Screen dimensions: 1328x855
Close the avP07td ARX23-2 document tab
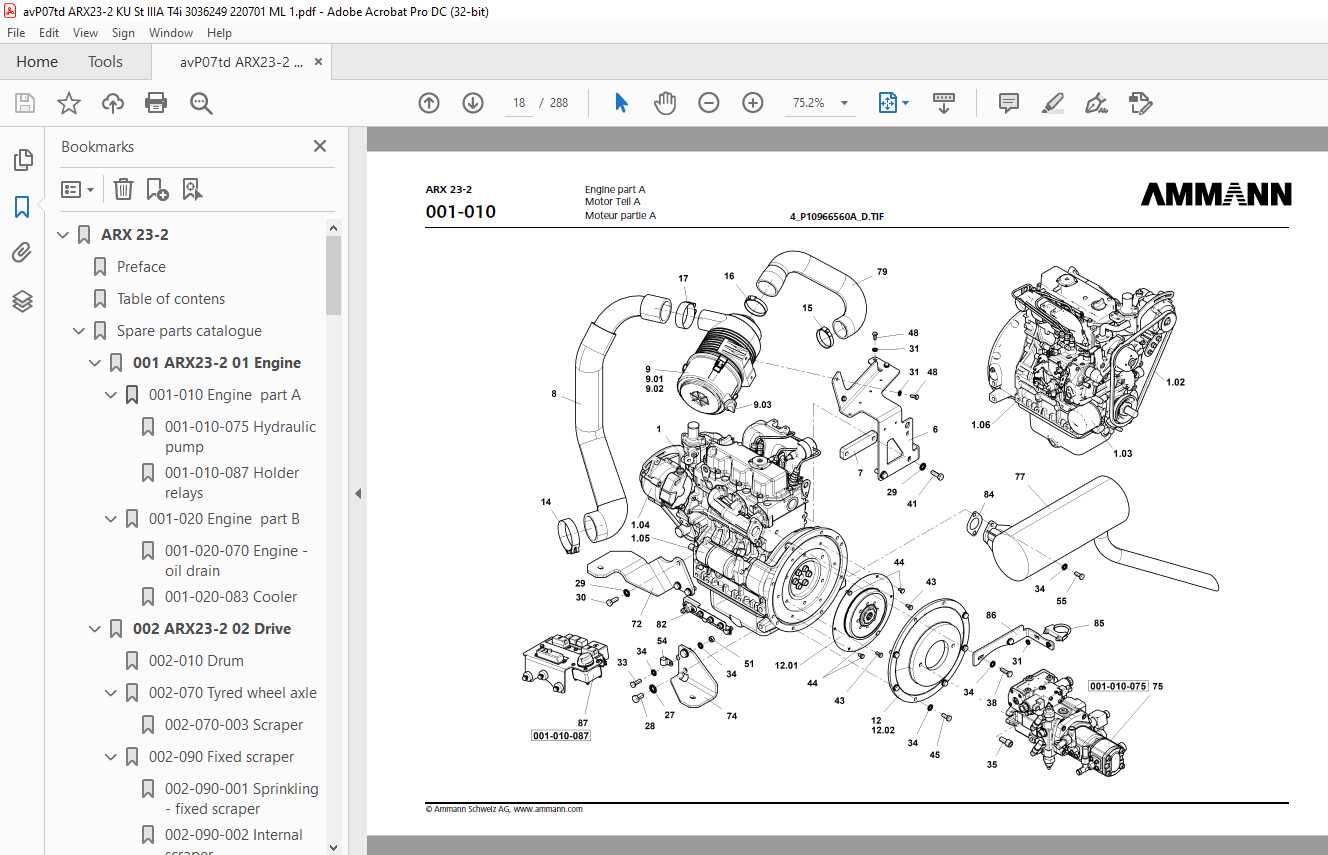pyautogui.click(x=319, y=62)
